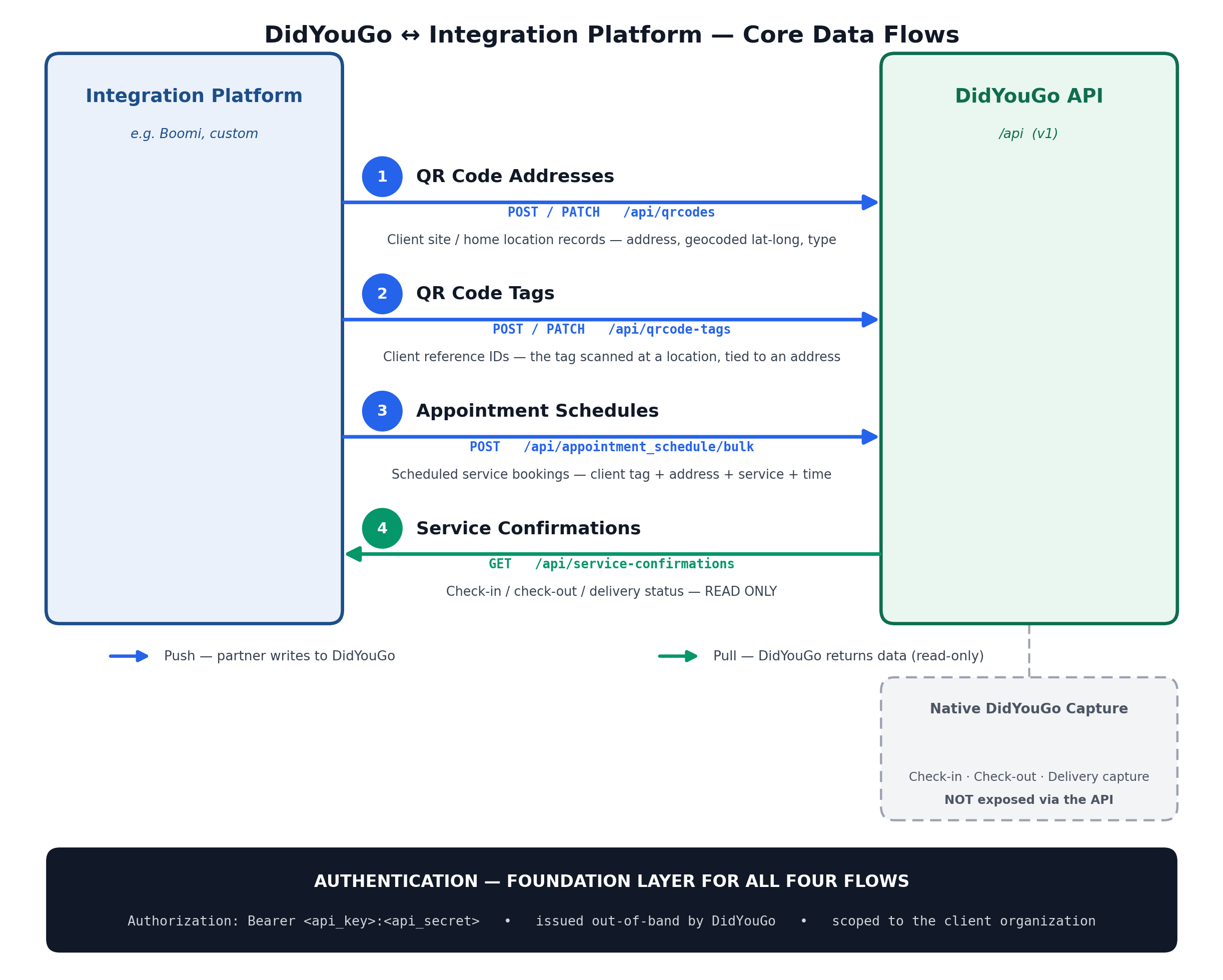Image resolution: width=1223 pixels, height=980 pixels.
Task: Click the '/api/appointment_schedule/bulk' endpoint text
Action: pos(639,447)
